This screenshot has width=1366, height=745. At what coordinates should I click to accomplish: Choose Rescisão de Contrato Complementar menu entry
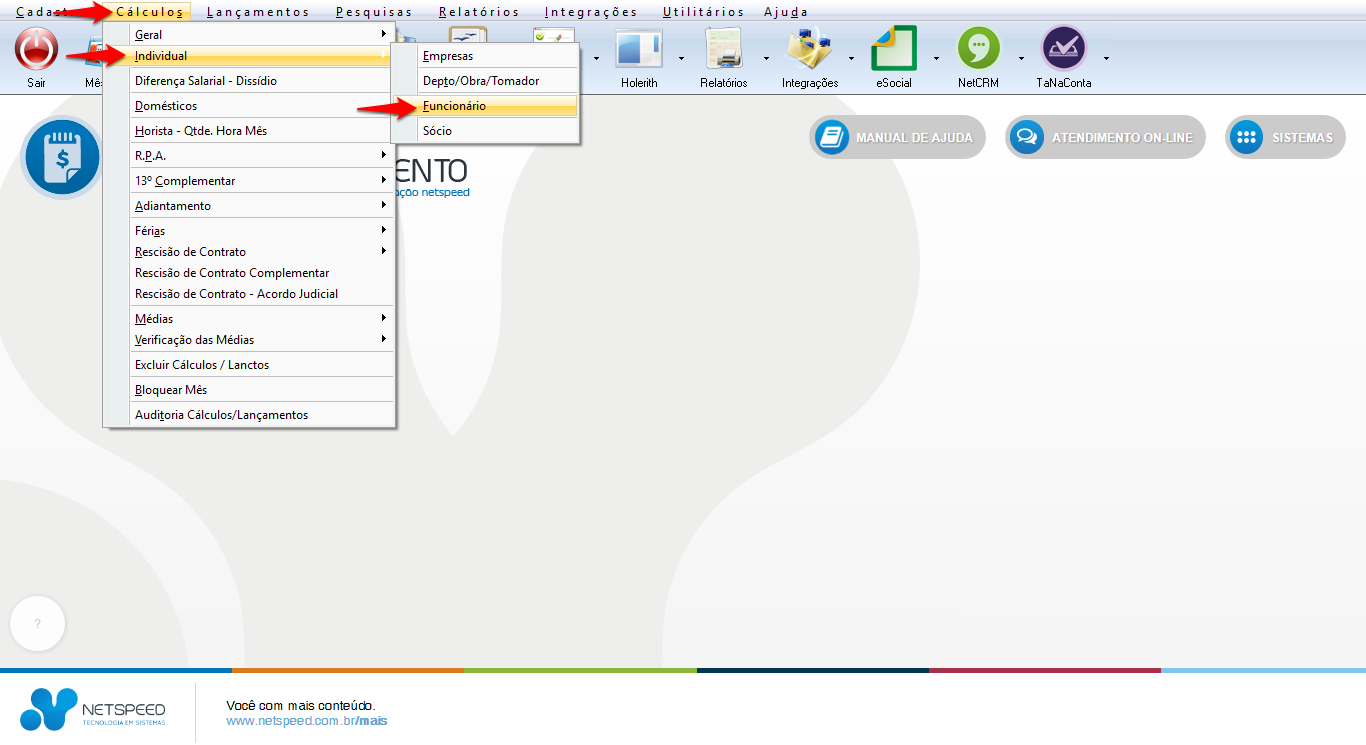point(232,273)
